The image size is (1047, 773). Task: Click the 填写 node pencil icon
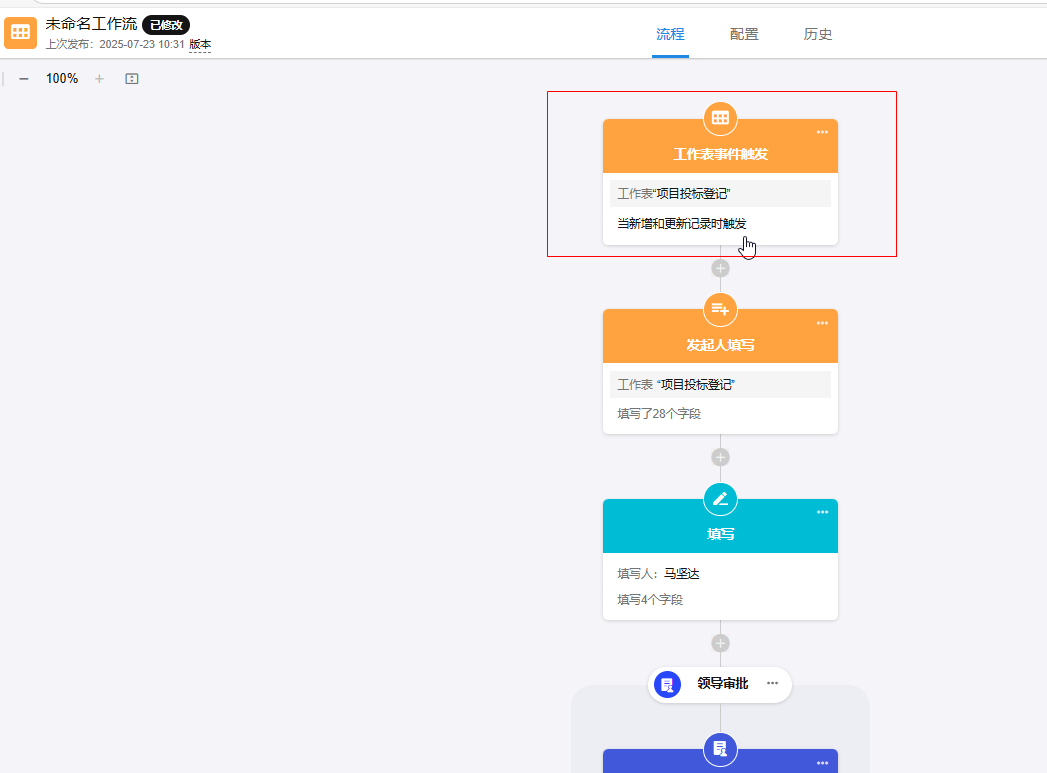(720, 499)
